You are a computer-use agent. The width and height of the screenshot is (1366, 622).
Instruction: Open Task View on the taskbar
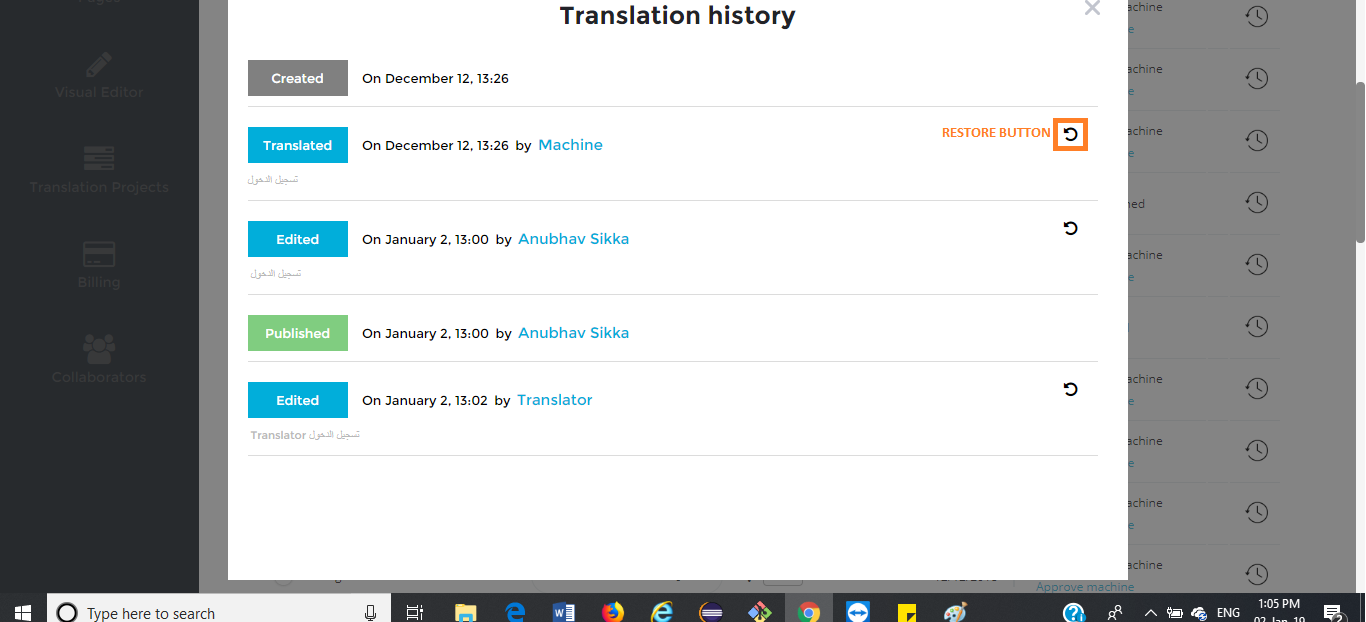(415, 612)
